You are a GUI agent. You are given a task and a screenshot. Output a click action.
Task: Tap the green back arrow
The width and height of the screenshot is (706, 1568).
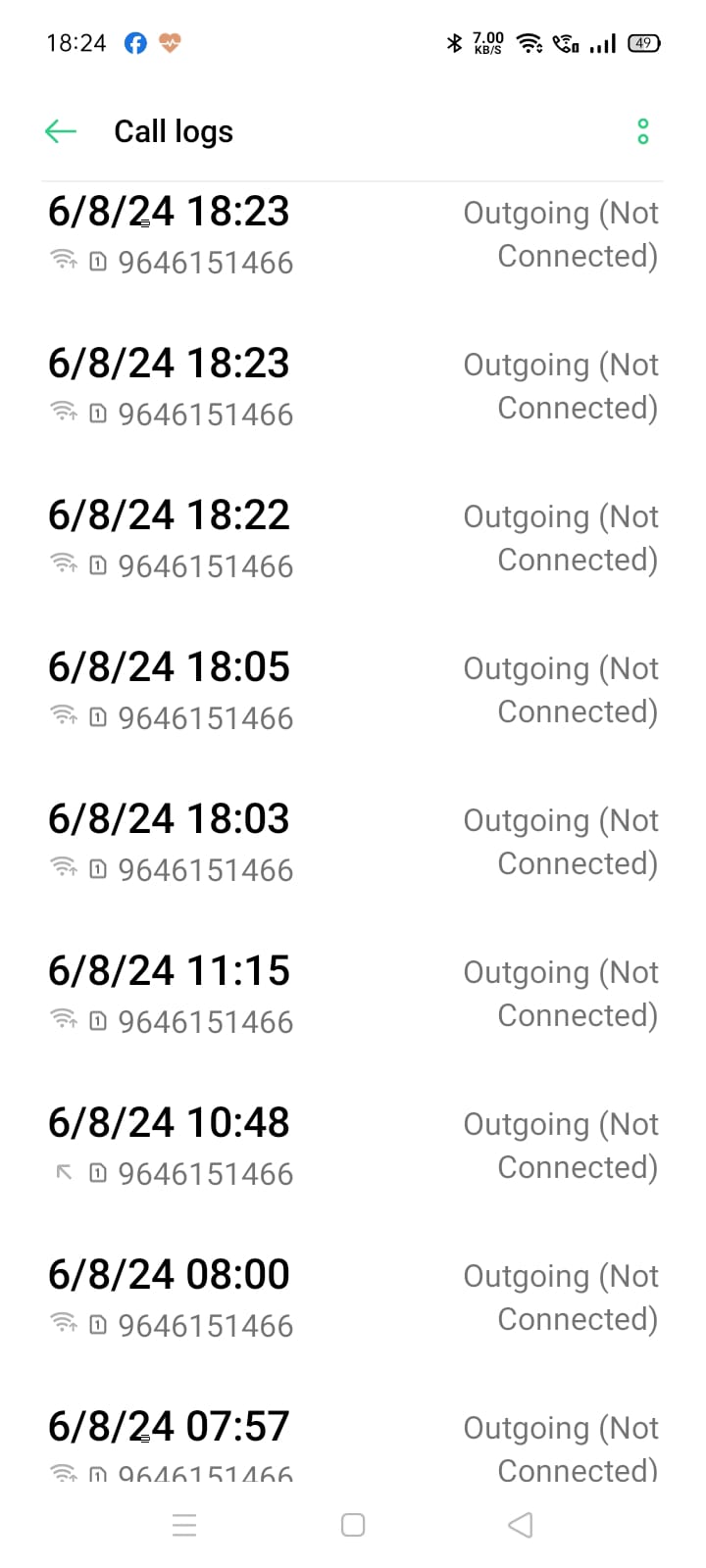[61, 131]
